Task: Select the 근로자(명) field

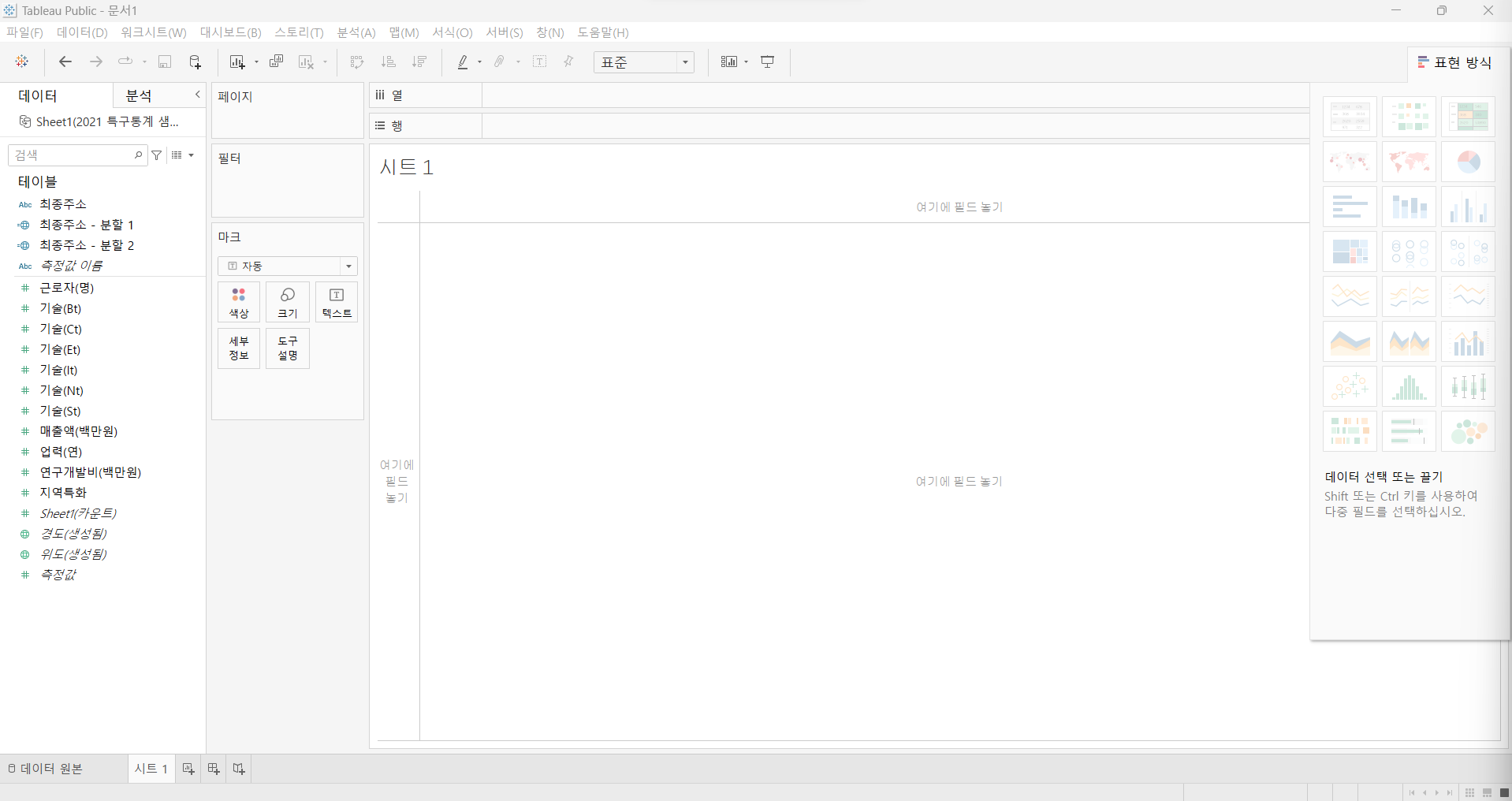Action: pyautogui.click(x=67, y=288)
